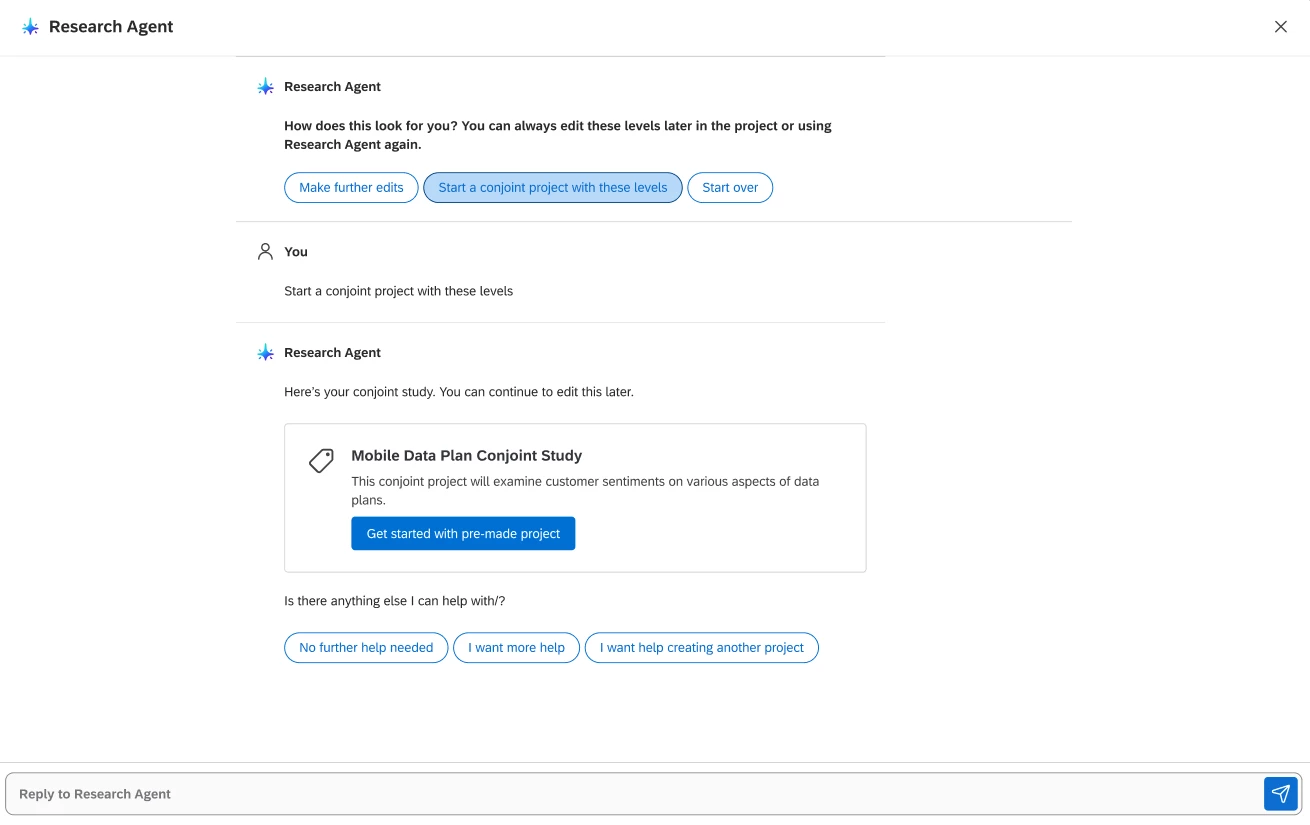The image size is (1310, 825).
Task: Click the user avatar icon beside 'You'
Action: (x=265, y=252)
